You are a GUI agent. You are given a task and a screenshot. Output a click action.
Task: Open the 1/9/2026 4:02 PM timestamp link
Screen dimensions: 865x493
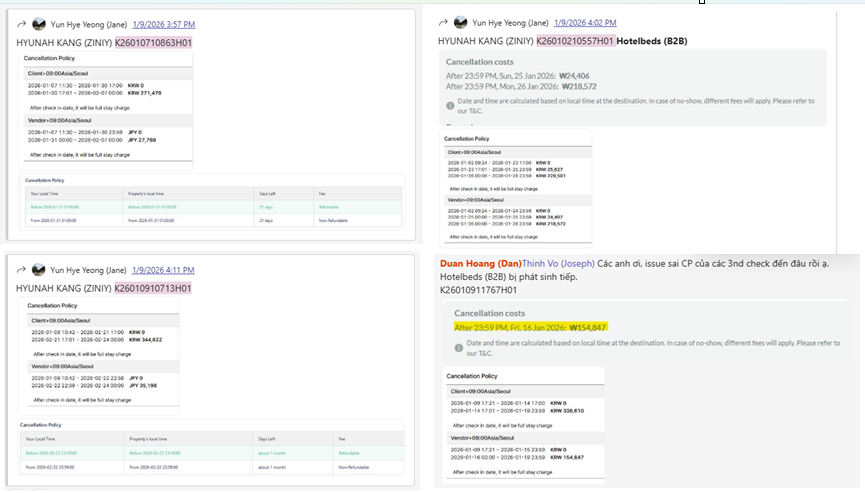point(585,23)
